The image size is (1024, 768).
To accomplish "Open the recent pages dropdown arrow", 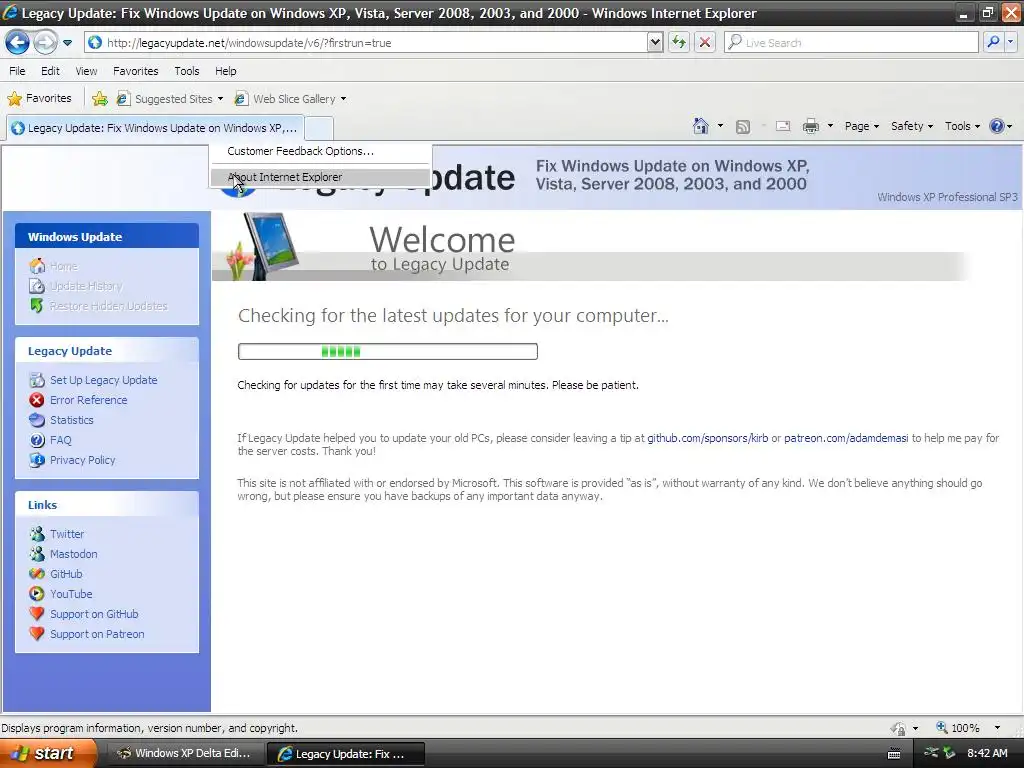I will click(x=67, y=43).
